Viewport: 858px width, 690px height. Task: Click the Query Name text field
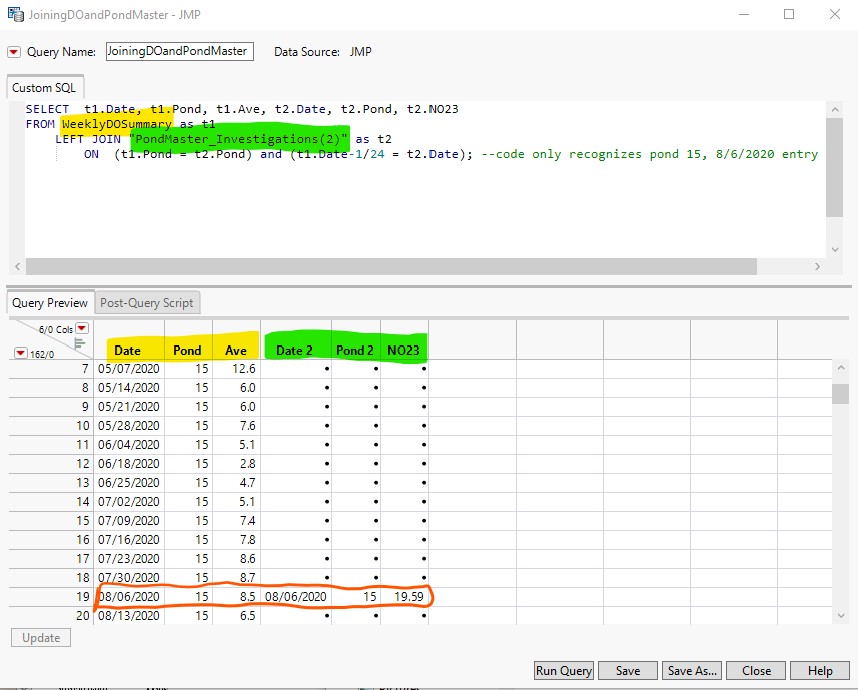coord(179,52)
